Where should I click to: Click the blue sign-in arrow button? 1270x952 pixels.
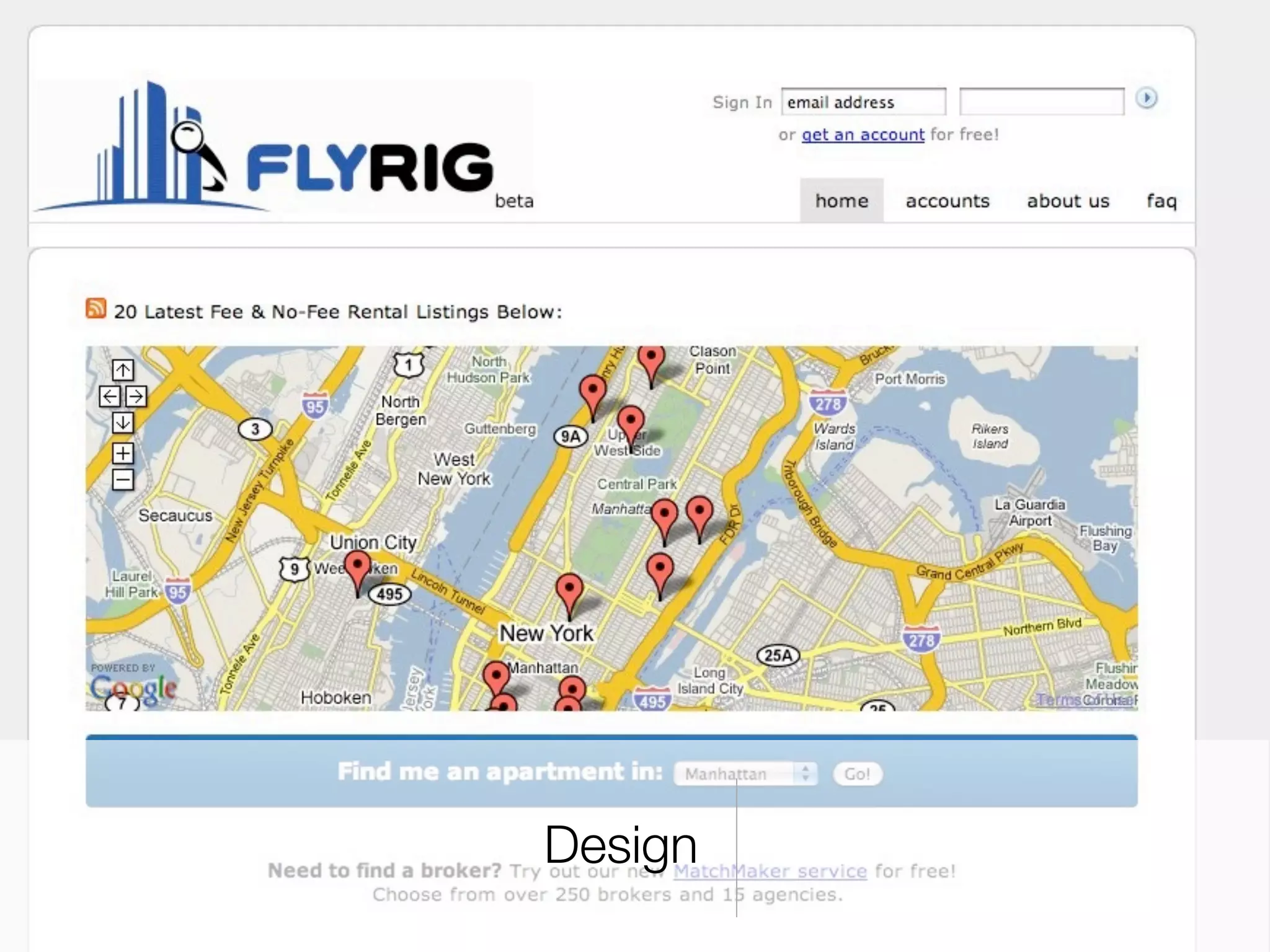pyautogui.click(x=1146, y=98)
